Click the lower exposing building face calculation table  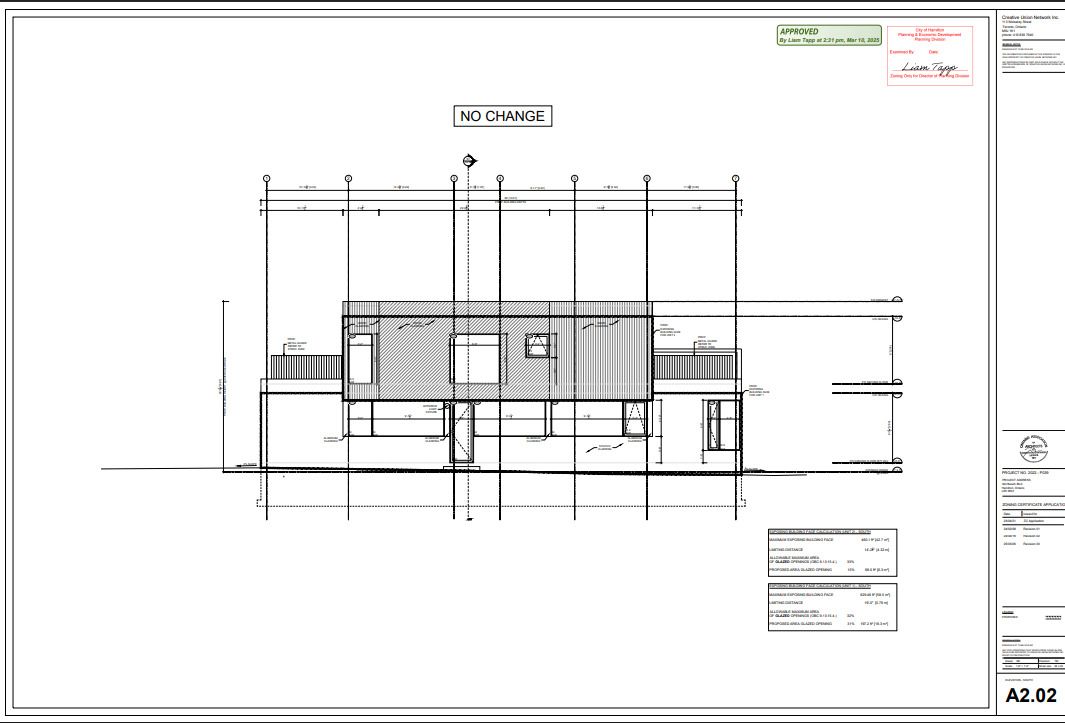point(832,606)
